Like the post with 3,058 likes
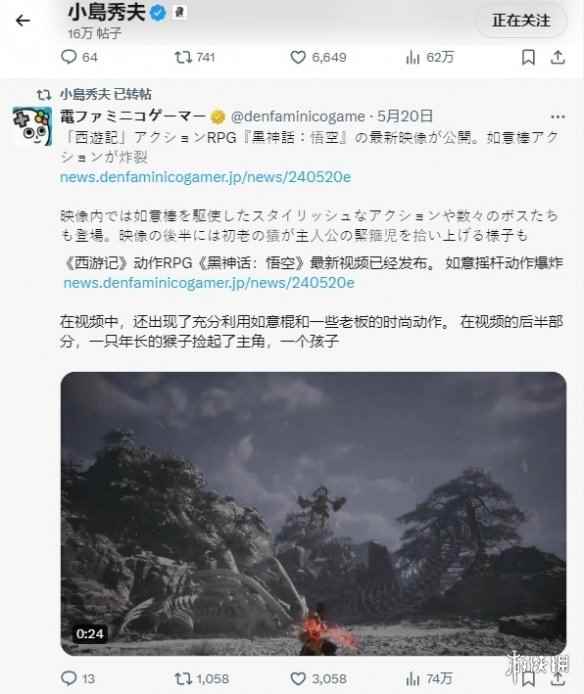This screenshot has height=694, width=584. pos(318,679)
